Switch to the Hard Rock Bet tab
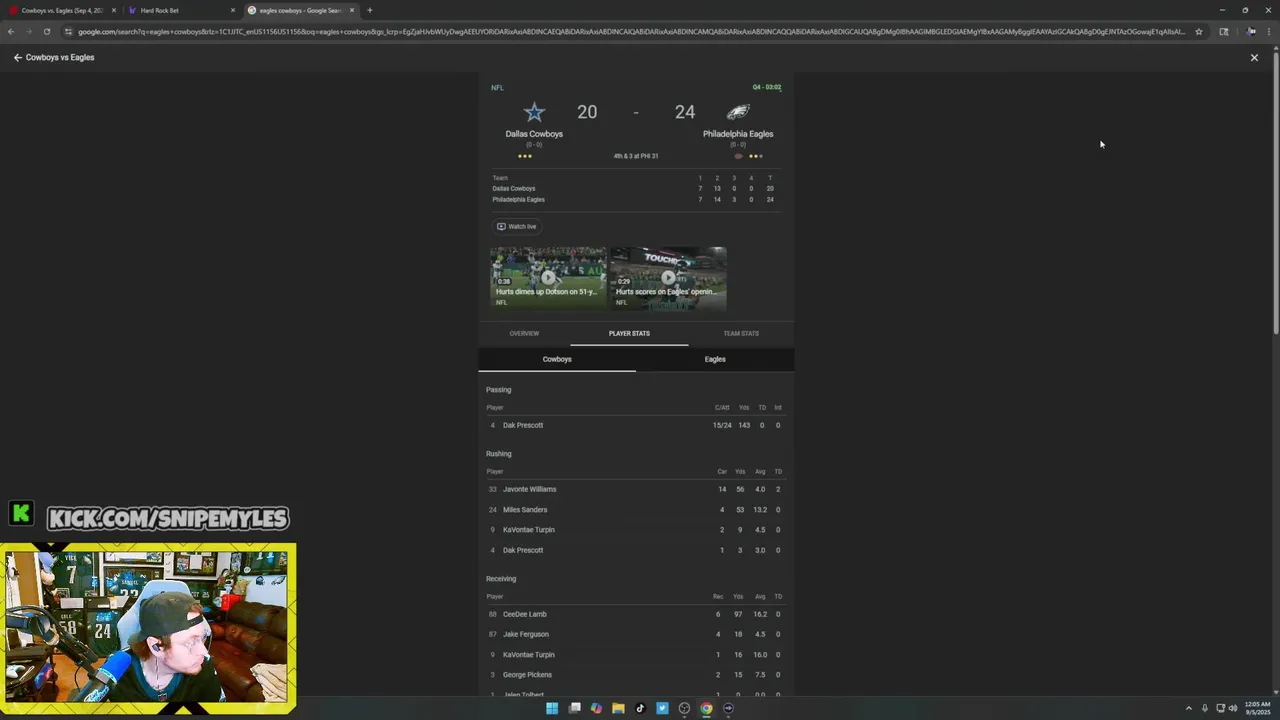 pyautogui.click(x=180, y=10)
